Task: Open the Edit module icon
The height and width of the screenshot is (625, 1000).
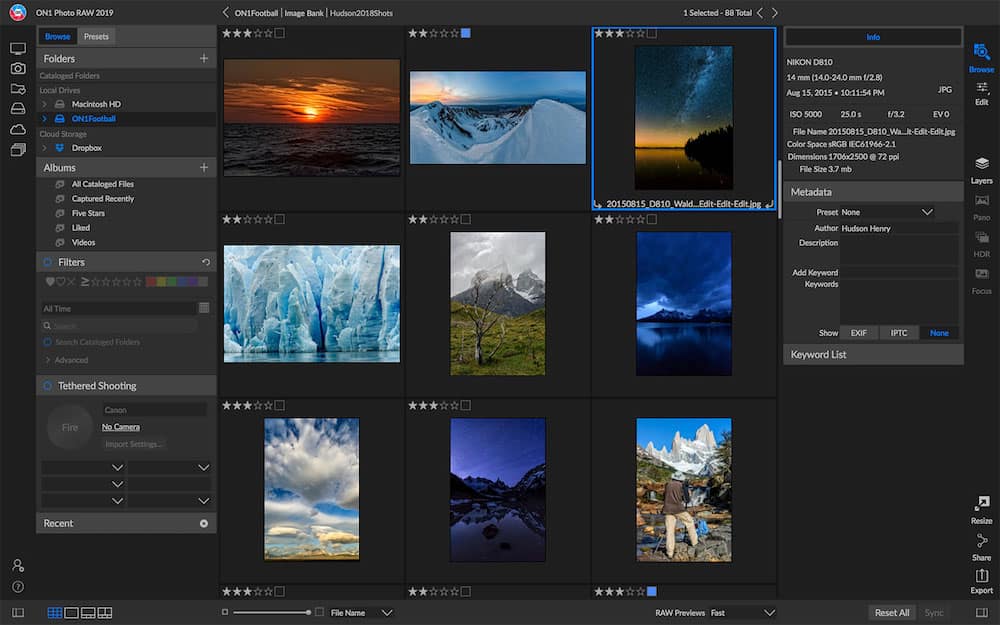Action: 981,90
